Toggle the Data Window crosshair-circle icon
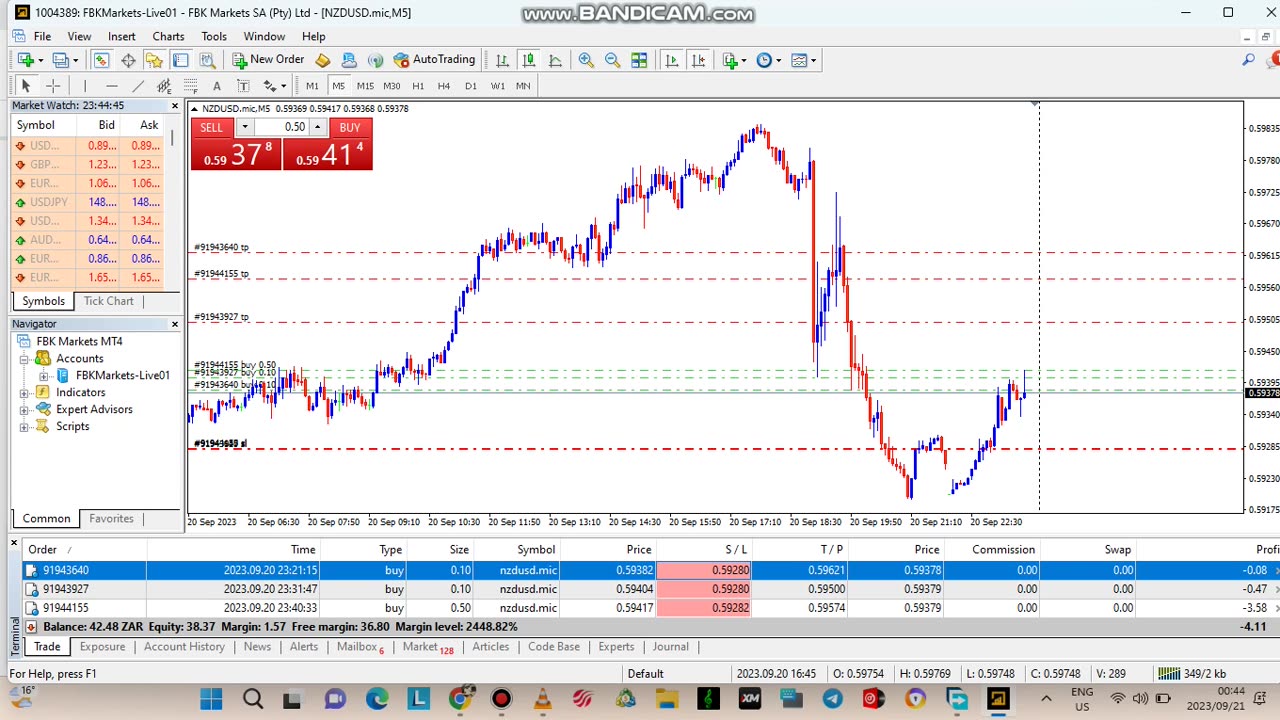 128,60
